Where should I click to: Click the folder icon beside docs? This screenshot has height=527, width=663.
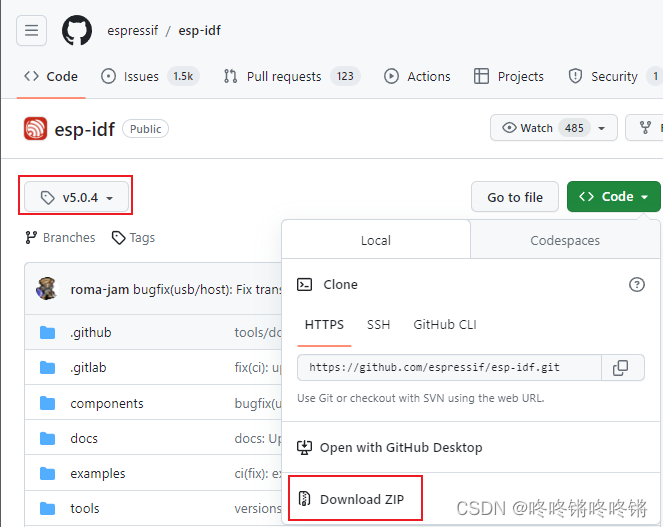coord(47,439)
